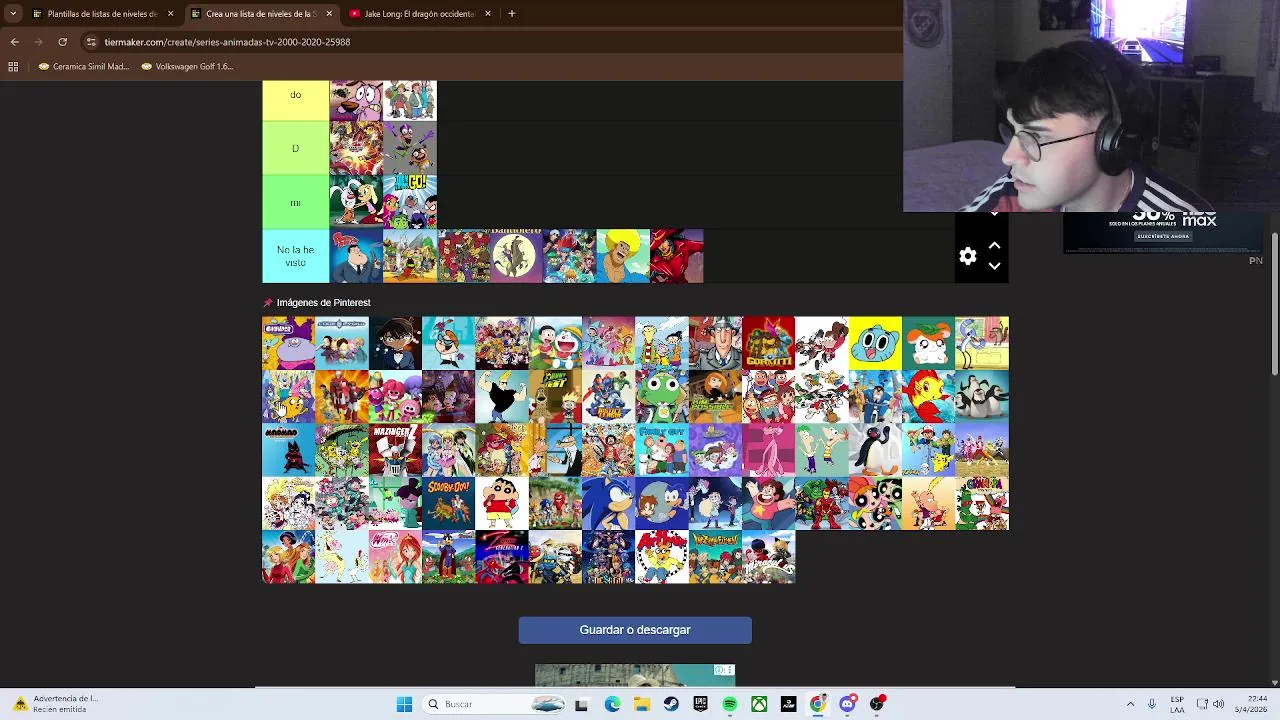Select the Arthur image
The image size is (1280, 720).
click(662, 557)
